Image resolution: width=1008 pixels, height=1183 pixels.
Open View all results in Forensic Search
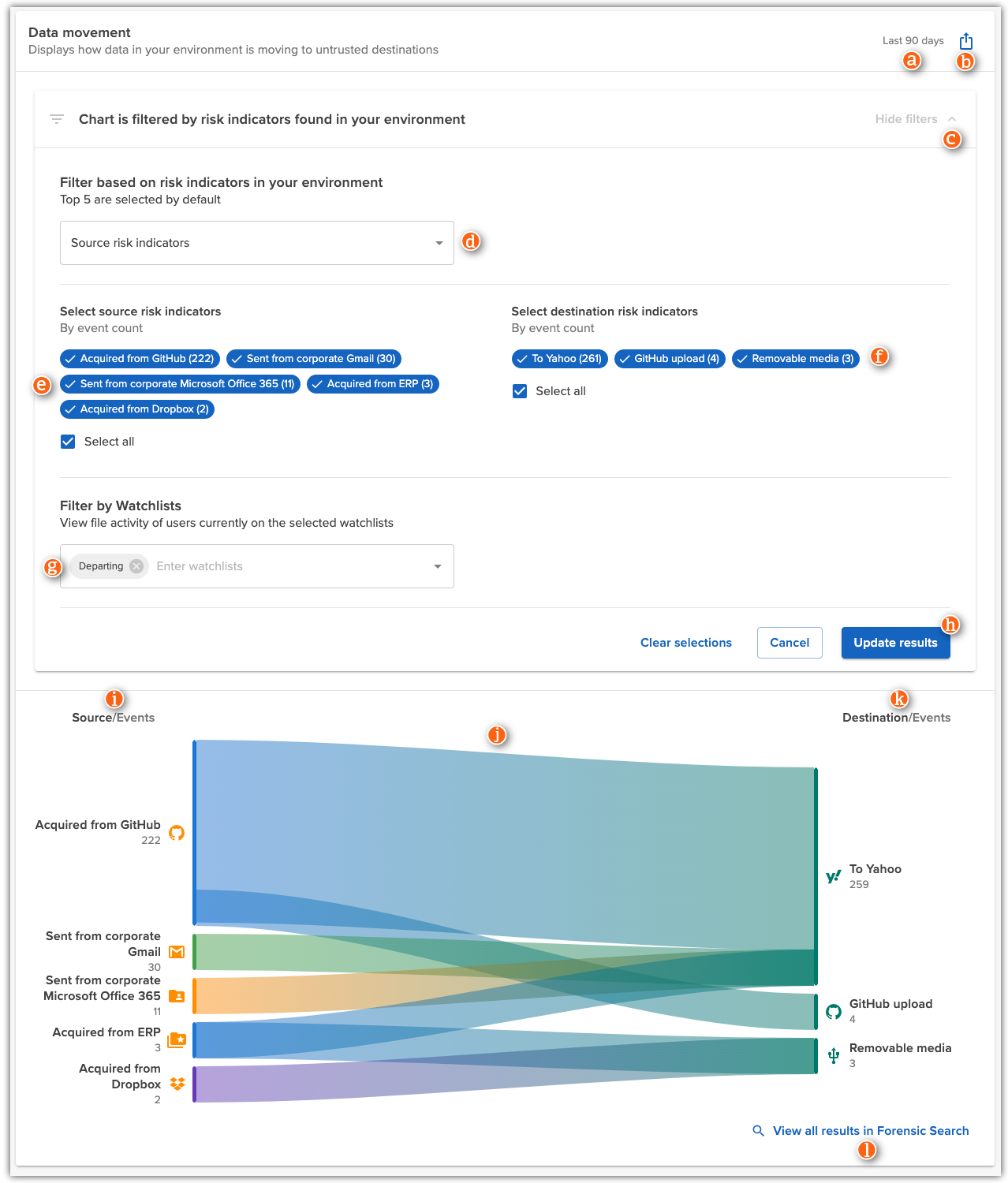[870, 1130]
